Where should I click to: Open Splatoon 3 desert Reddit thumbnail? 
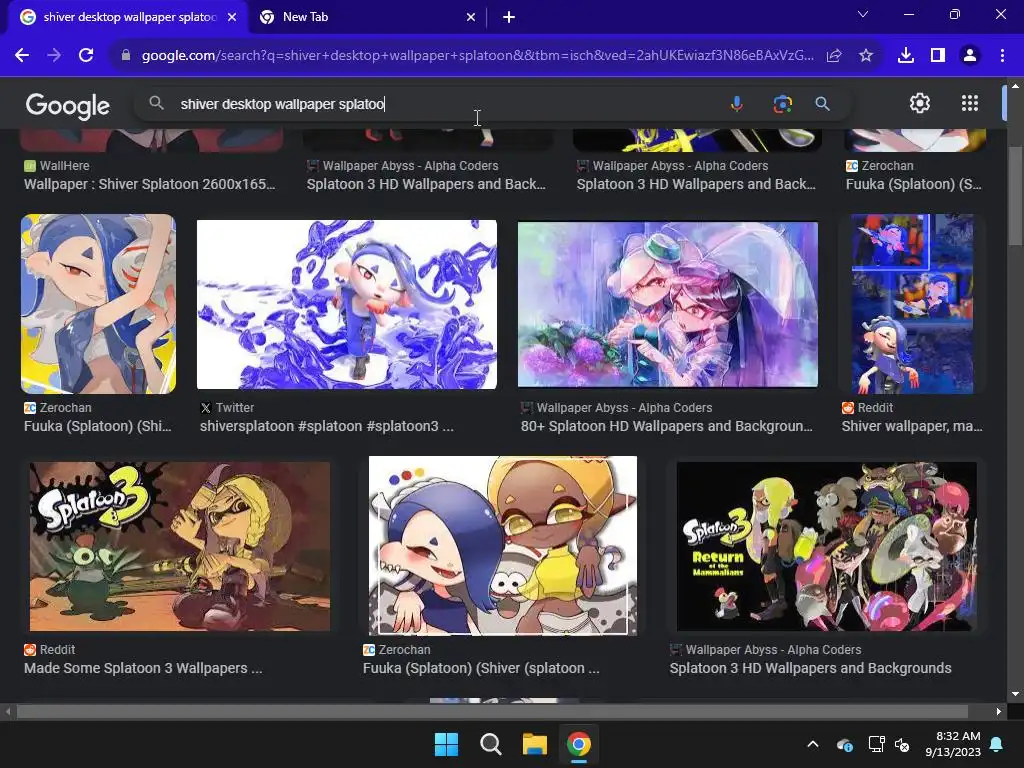180,547
